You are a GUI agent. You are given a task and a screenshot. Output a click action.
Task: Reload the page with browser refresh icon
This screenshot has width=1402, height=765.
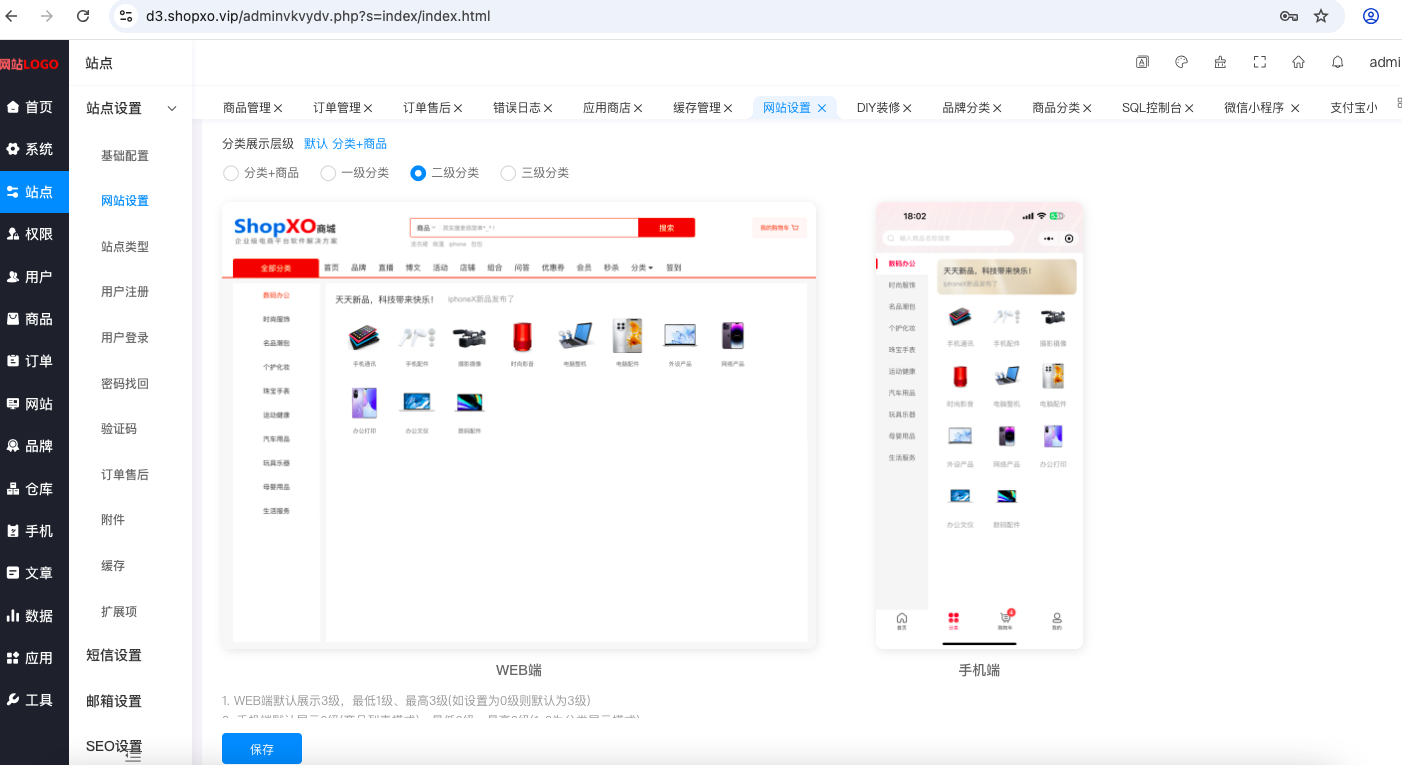click(x=83, y=16)
